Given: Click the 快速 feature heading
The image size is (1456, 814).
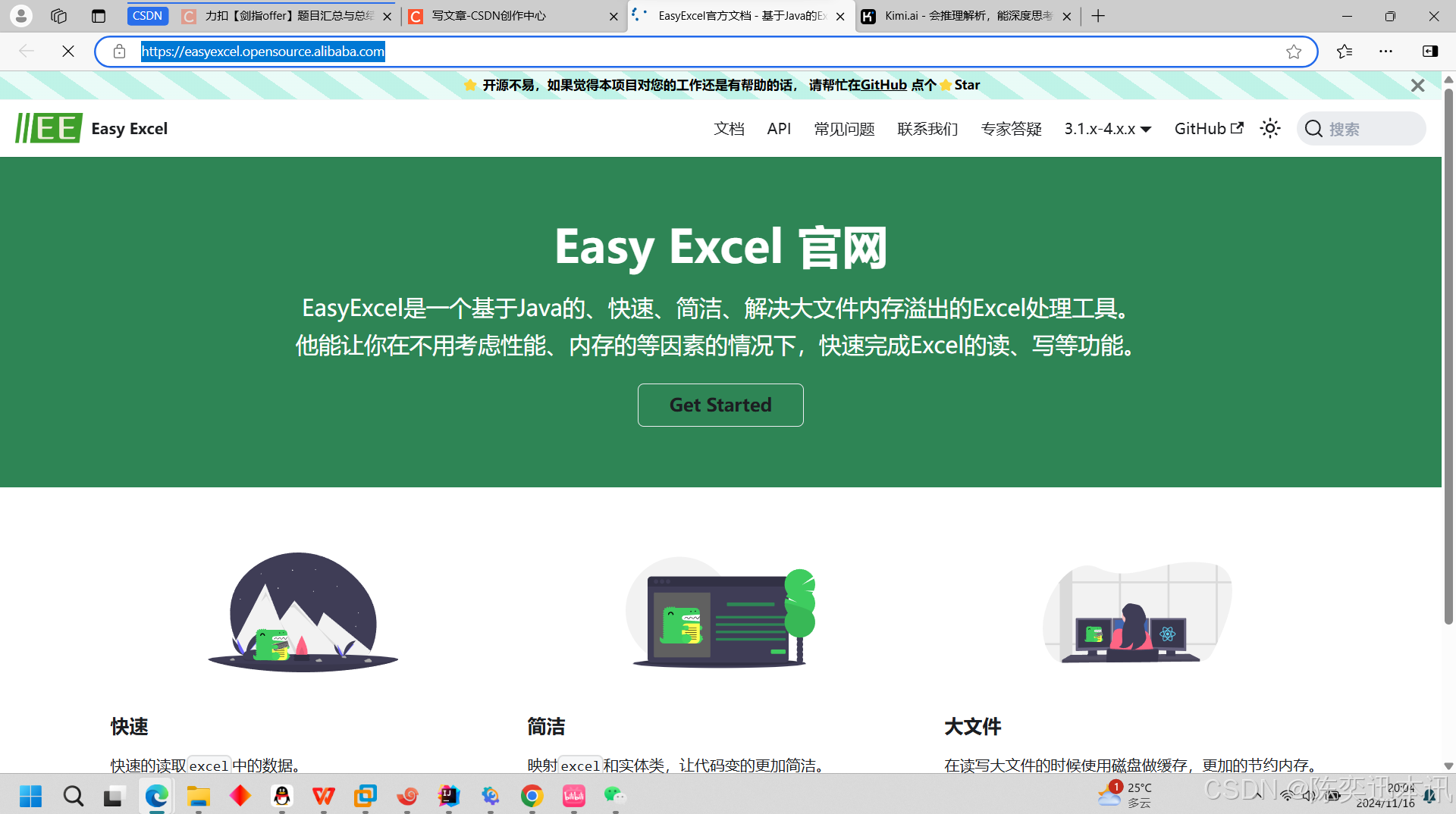Looking at the screenshot, I should (x=129, y=726).
